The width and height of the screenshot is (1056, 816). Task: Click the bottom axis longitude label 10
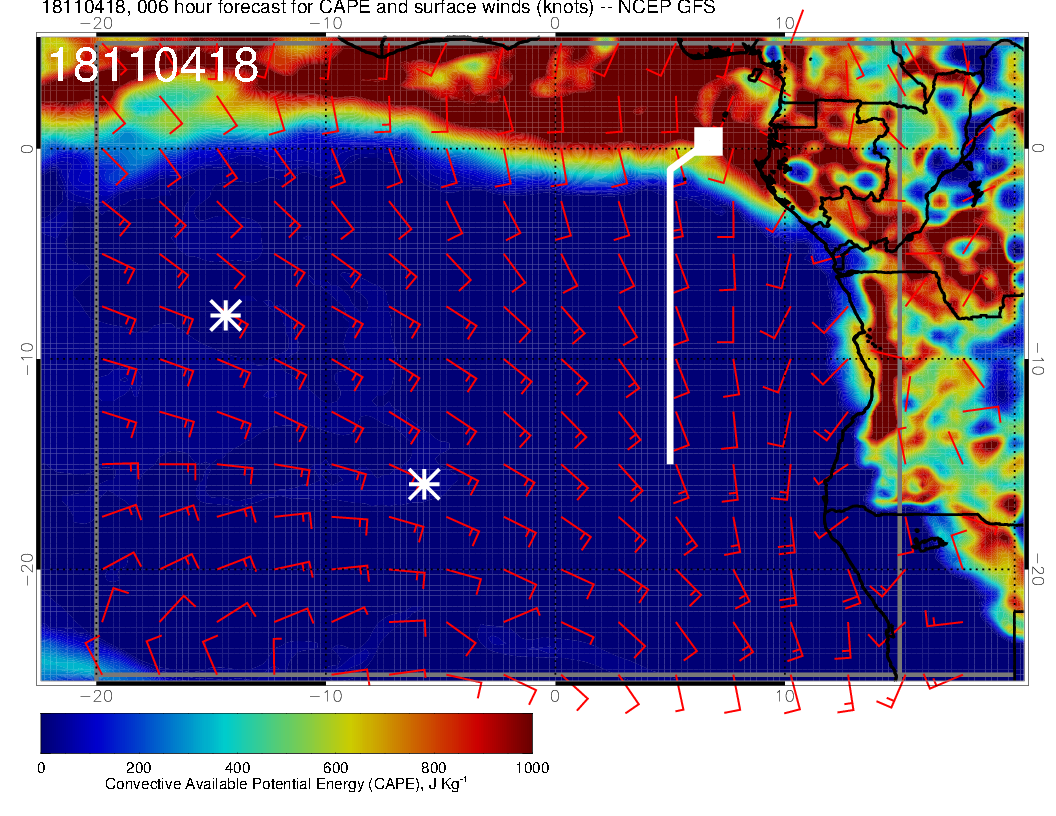[785, 695]
